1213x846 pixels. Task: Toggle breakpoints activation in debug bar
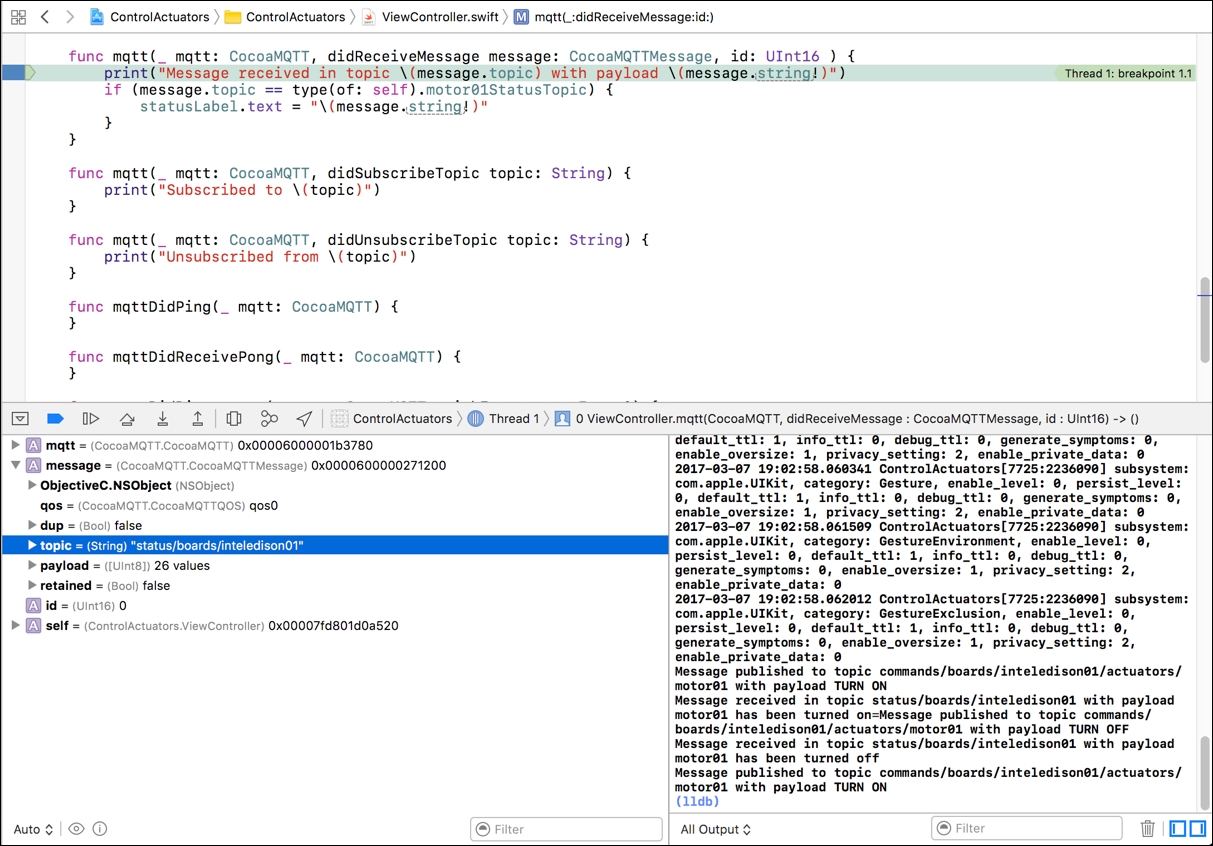coord(55,419)
